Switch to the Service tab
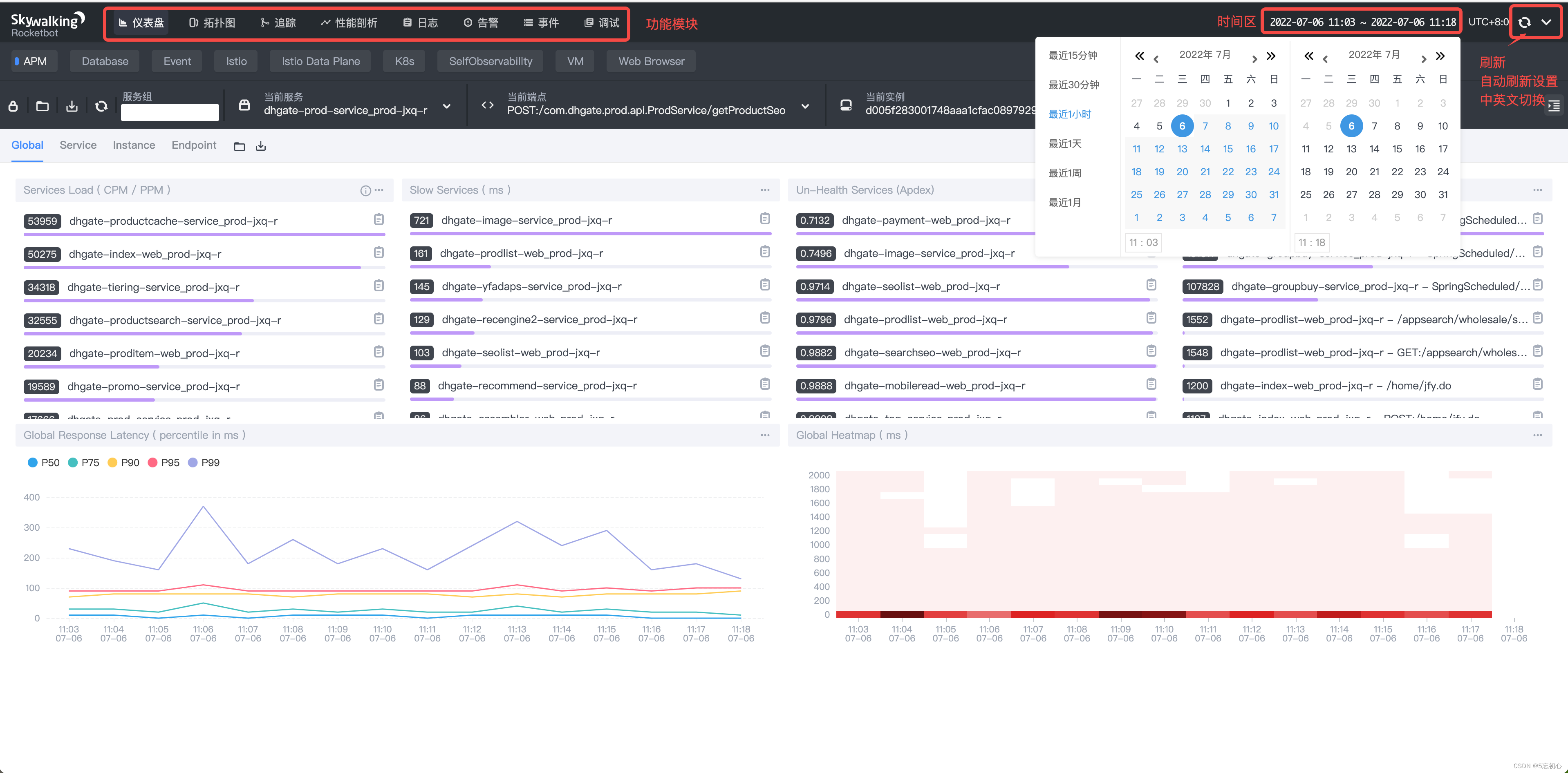Viewport: 1568px width, 773px height. tap(78, 145)
